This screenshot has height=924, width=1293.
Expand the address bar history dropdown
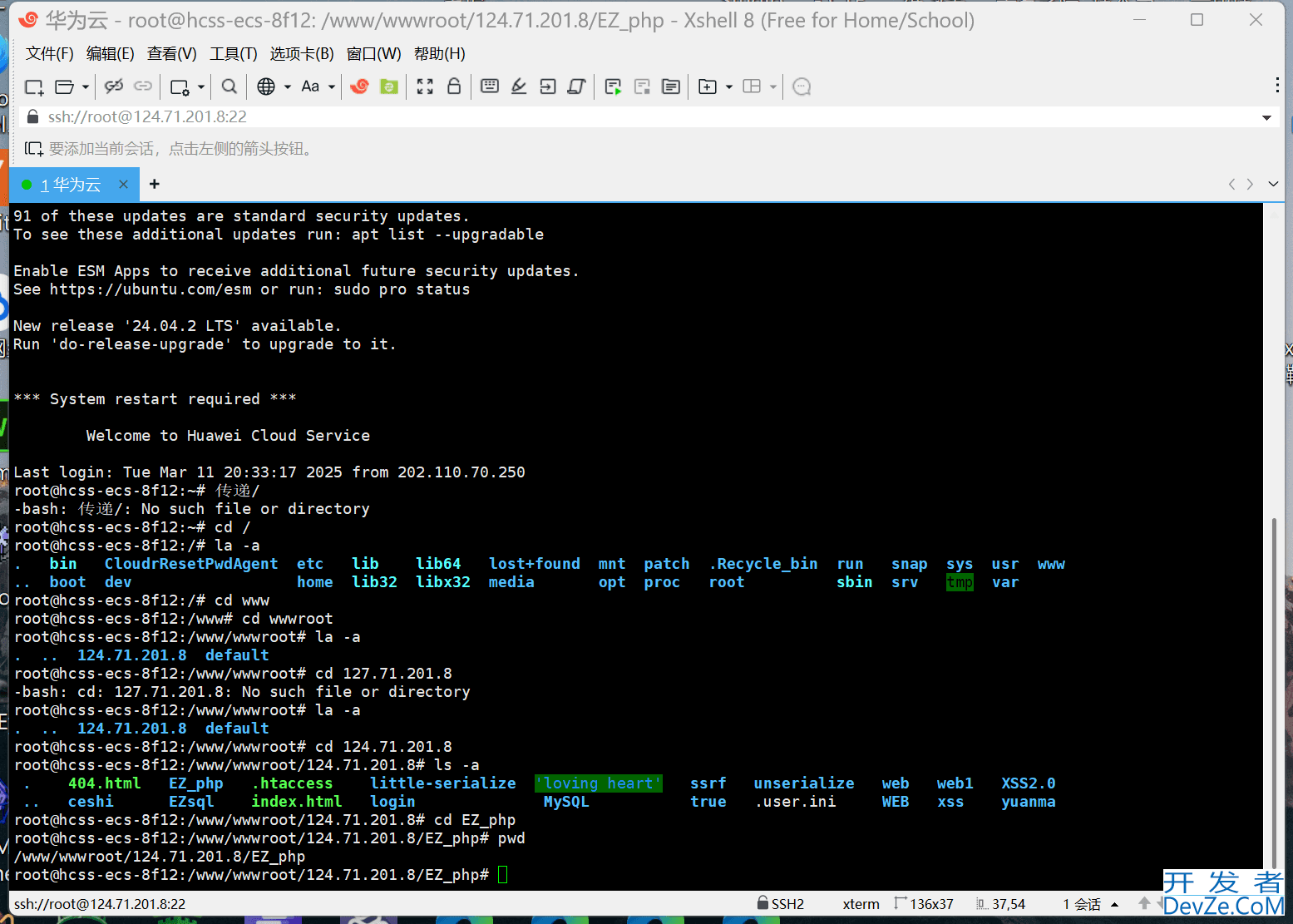[1266, 117]
